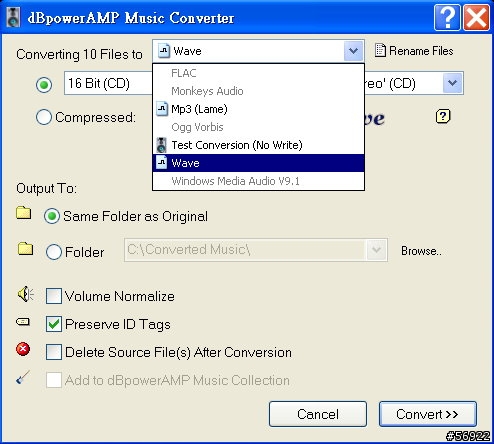Screen dimensions: 494x444
Task: Click the Rename Files document icon
Action: click(380, 50)
